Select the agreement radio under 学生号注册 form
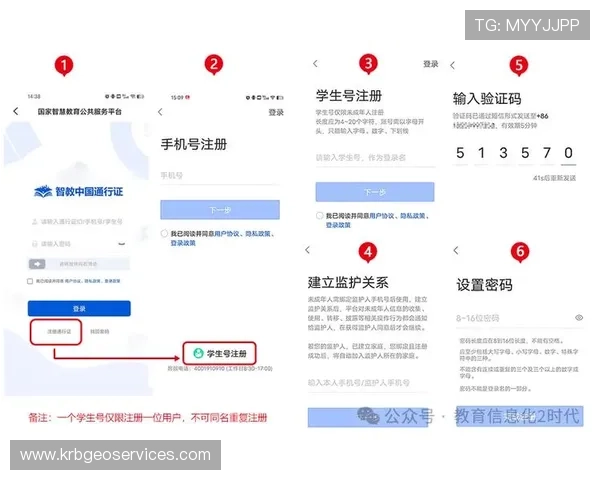The image size is (600, 480). (x=320, y=216)
